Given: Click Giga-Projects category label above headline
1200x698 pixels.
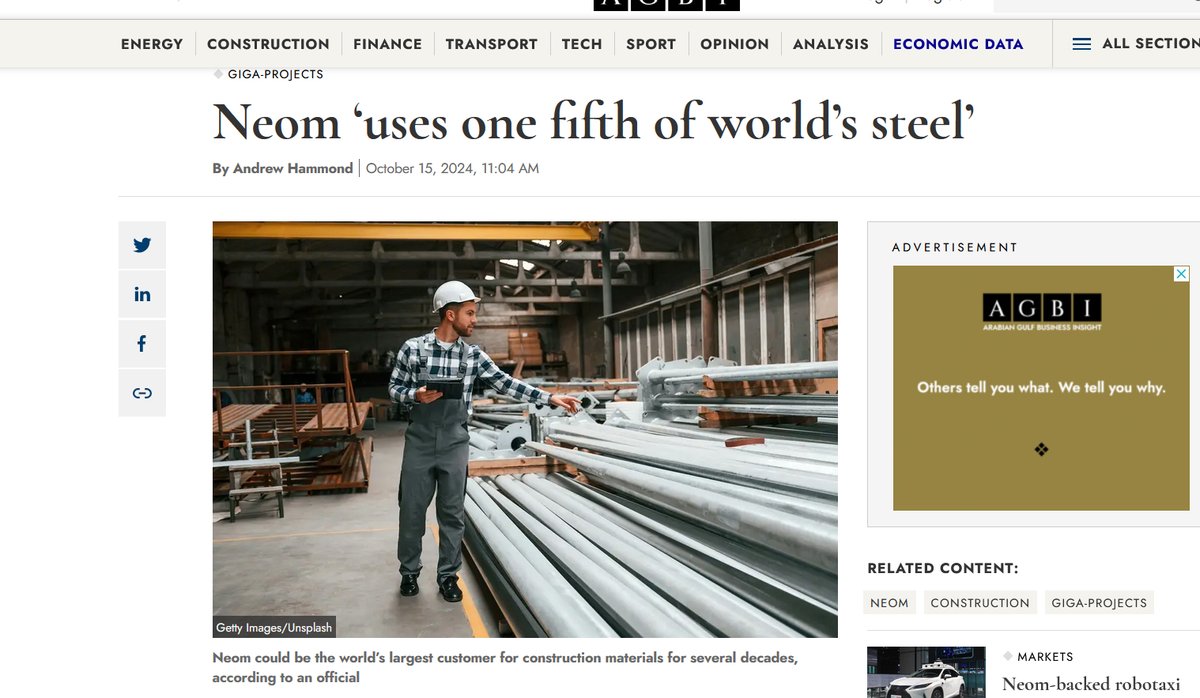Looking at the screenshot, I should 275,74.
